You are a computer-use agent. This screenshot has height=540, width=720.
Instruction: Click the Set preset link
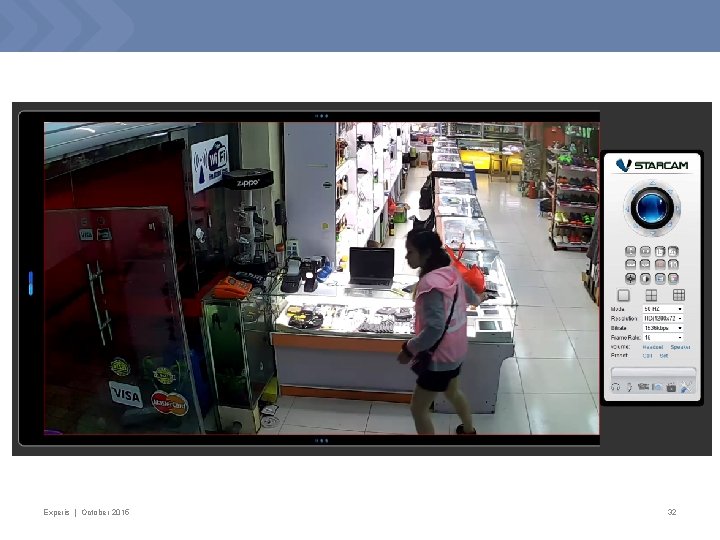click(664, 356)
